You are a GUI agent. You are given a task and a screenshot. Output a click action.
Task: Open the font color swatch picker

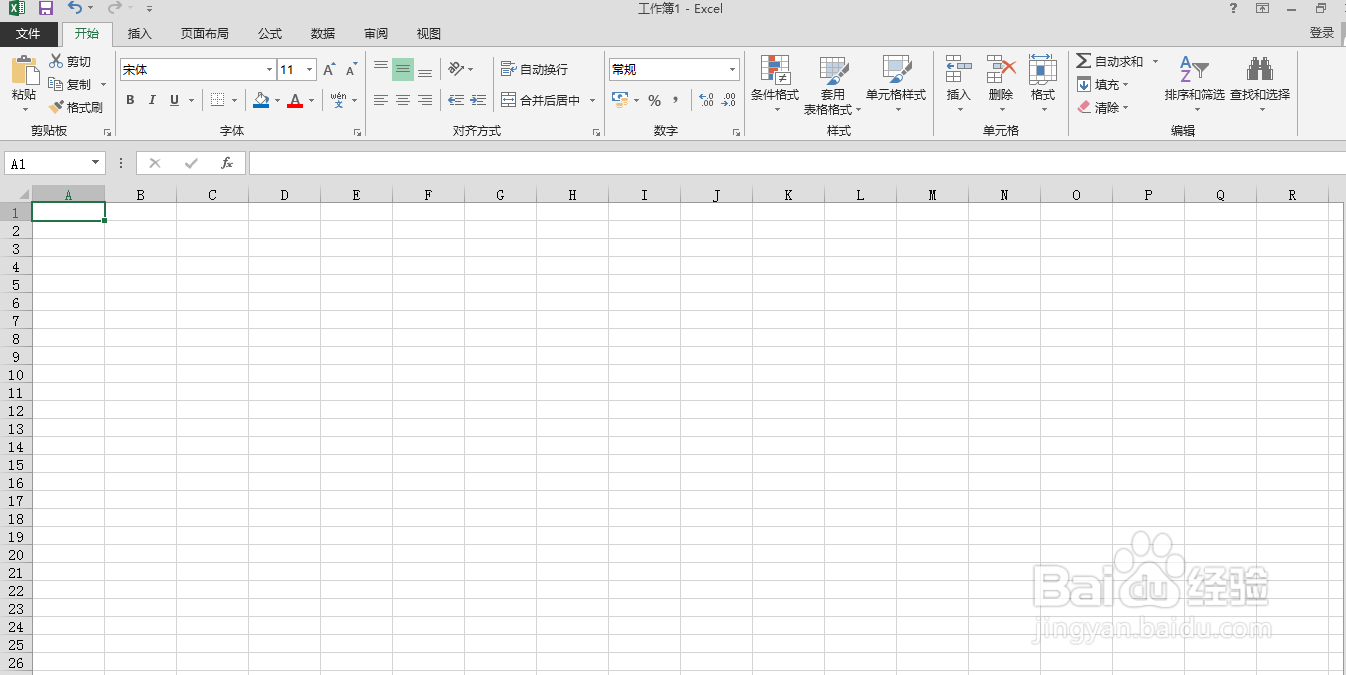310,100
